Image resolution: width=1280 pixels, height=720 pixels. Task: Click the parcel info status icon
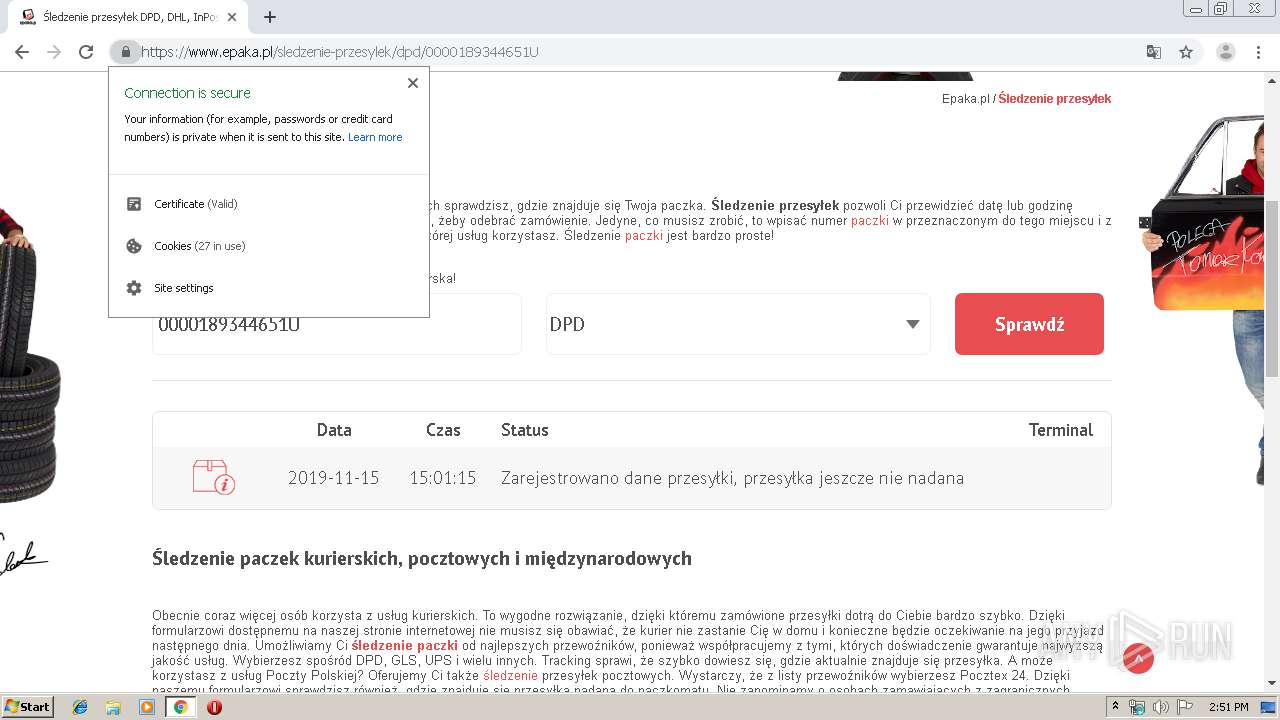click(214, 478)
